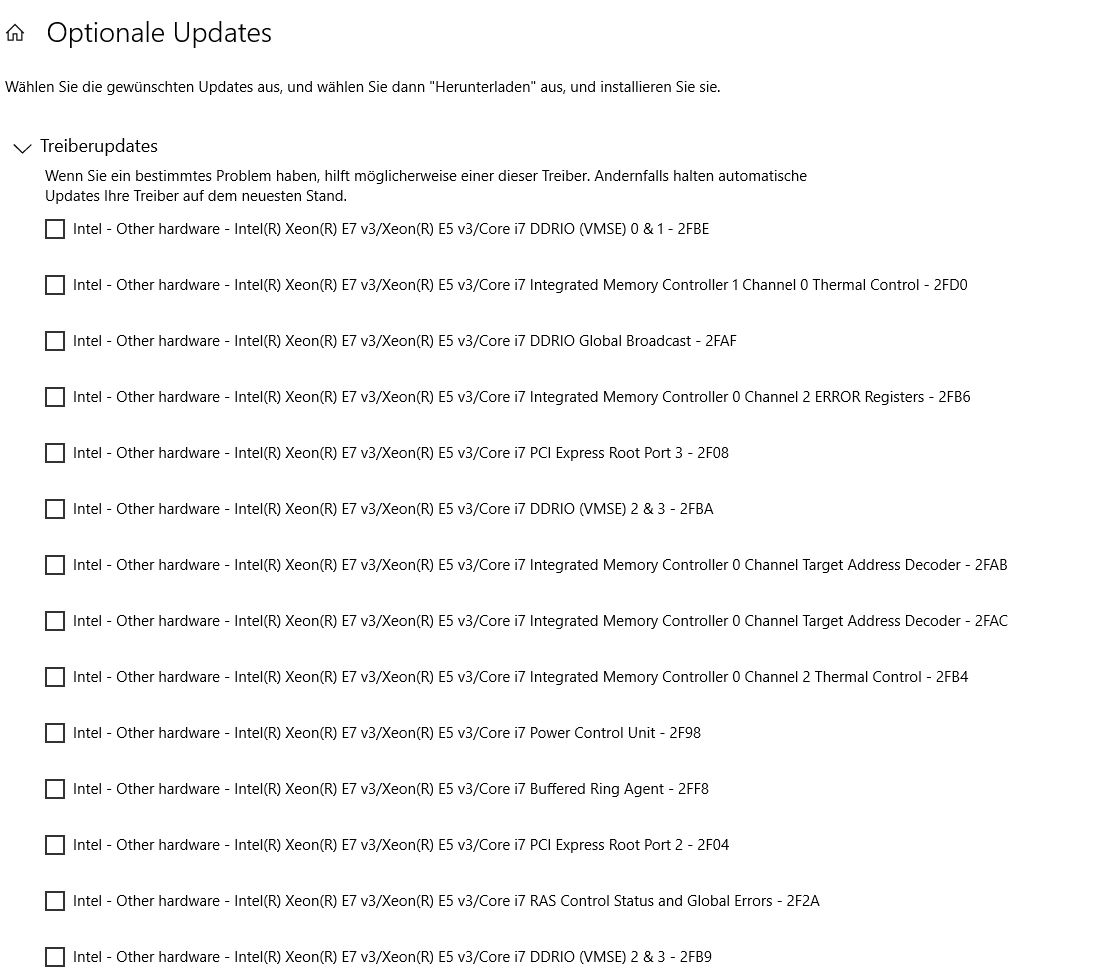Click the Treiberupdates section heading
This screenshot has width=1115, height=978.
pyautogui.click(x=99, y=146)
